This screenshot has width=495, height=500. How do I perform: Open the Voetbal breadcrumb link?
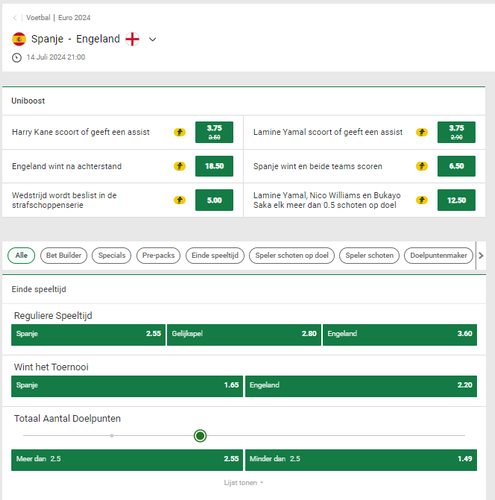[38, 18]
